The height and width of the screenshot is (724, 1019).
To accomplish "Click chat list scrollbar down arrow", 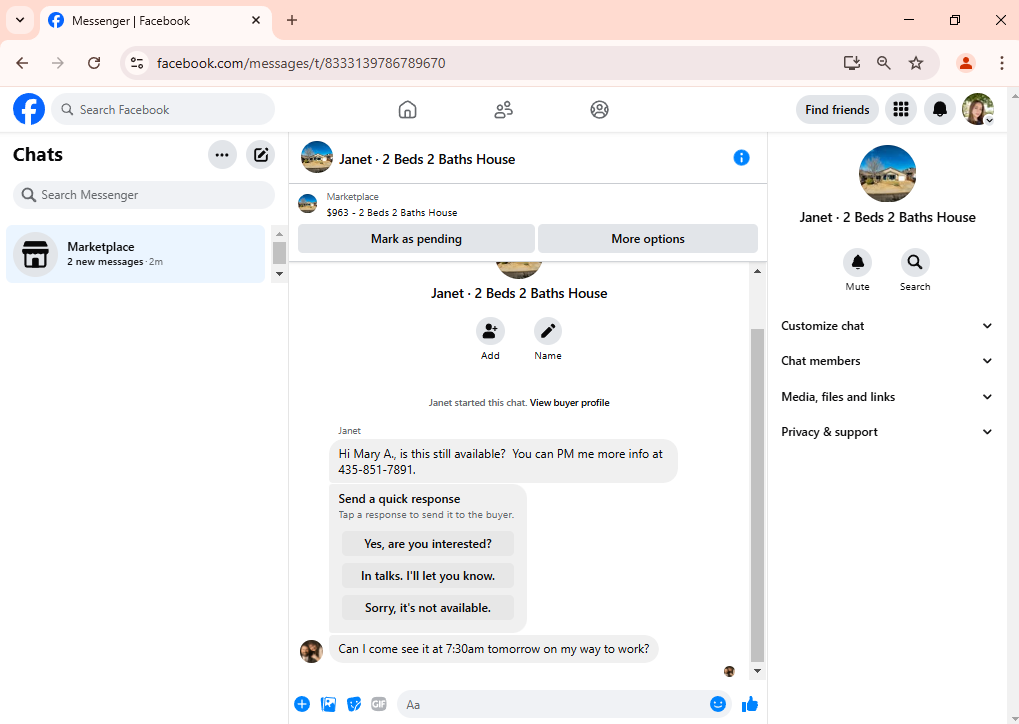I will [x=279, y=274].
